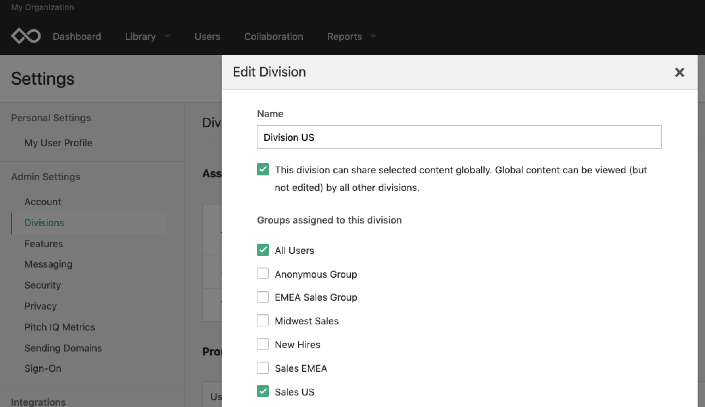
Task: Click the Integrations heading
Action: coord(38,402)
